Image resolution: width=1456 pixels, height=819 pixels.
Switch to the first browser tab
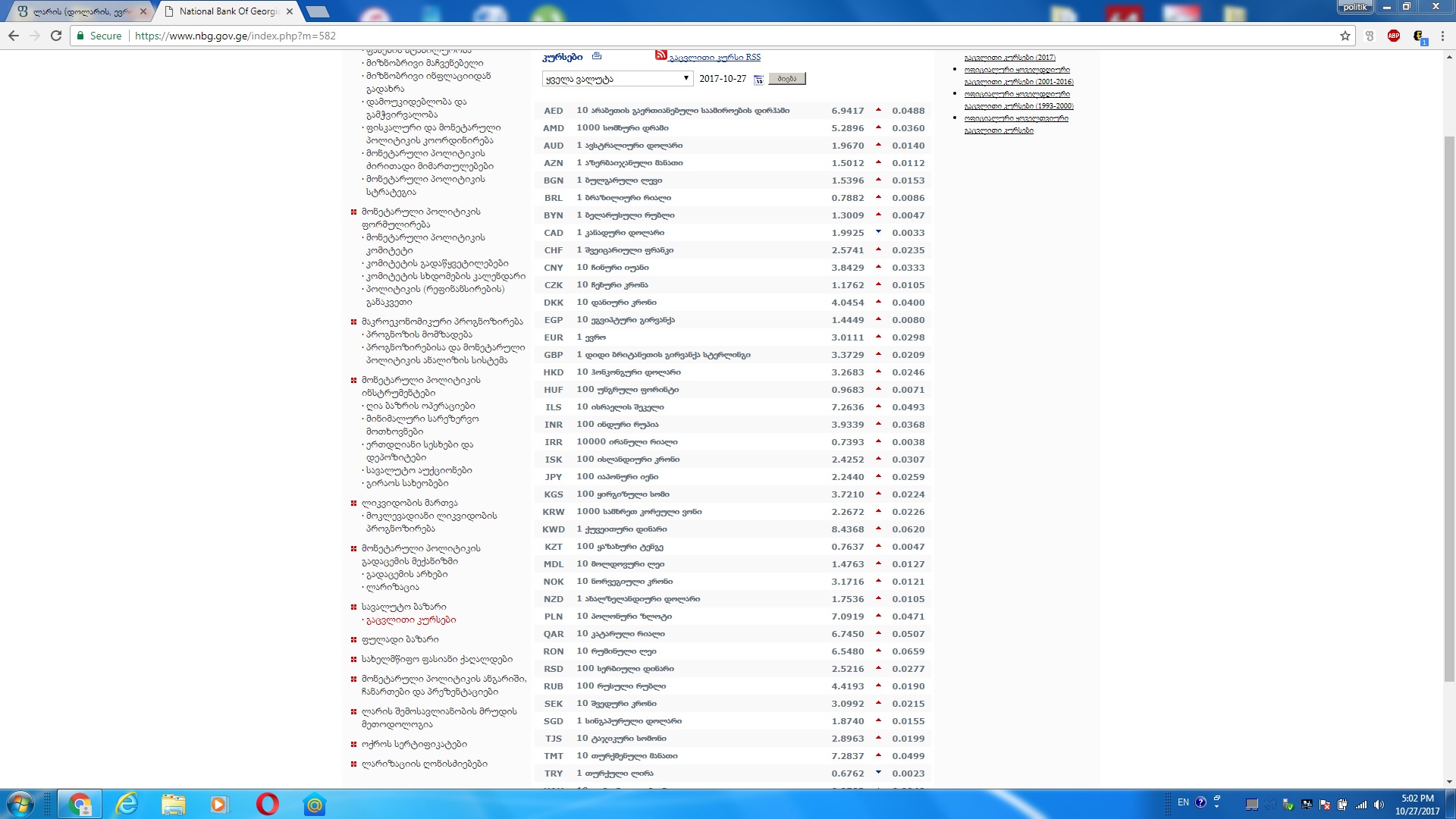point(80,11)
